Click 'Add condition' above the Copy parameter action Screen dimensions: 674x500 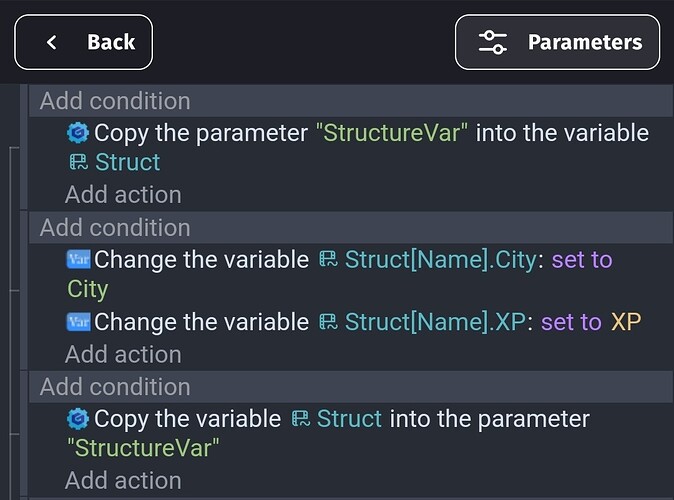(115, 101)
